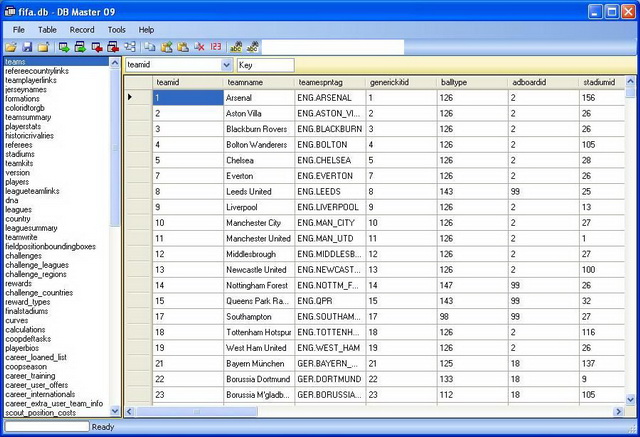
Task: Open the Tools menu
Action: pos(117,30)
